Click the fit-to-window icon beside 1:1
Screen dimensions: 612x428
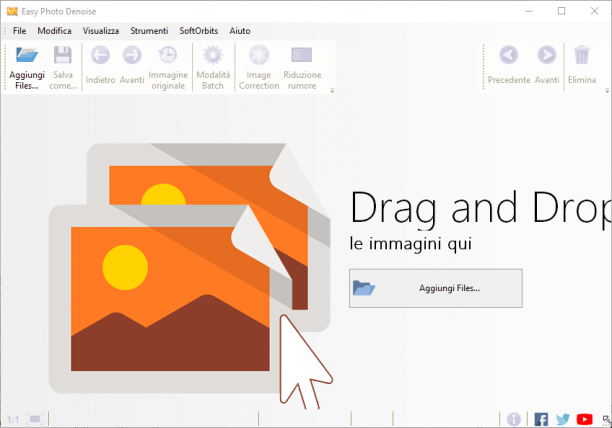(x=35, y=419)
